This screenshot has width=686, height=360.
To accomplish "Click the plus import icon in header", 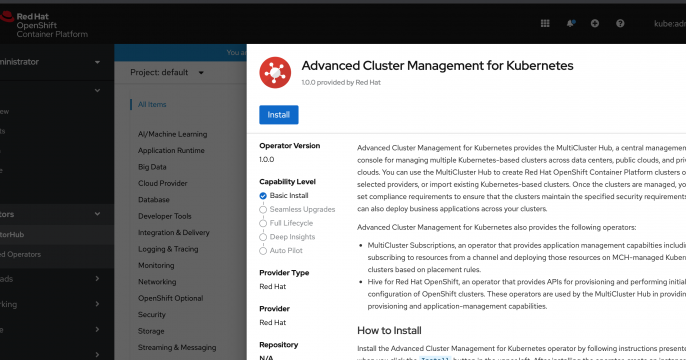I will click(595, 24).
